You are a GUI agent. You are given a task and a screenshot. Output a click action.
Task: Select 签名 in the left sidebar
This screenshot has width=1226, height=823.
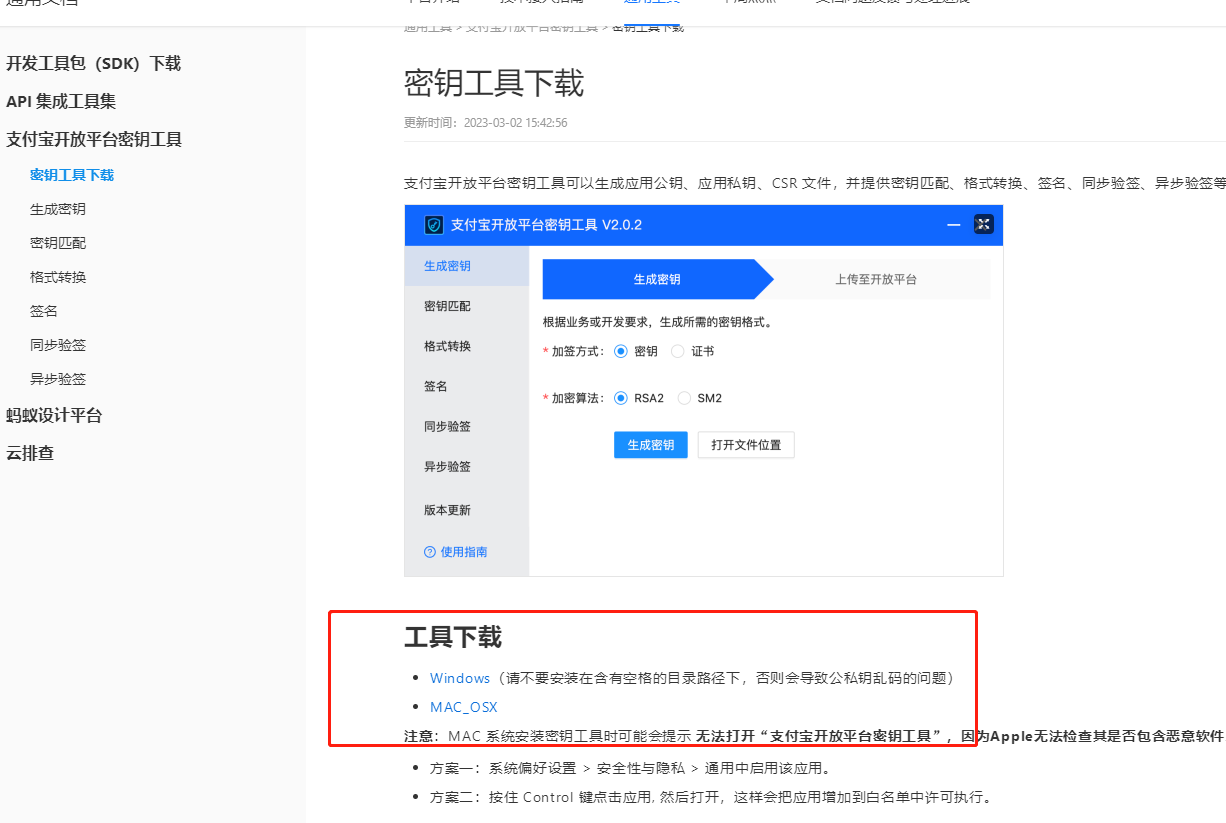46,310
